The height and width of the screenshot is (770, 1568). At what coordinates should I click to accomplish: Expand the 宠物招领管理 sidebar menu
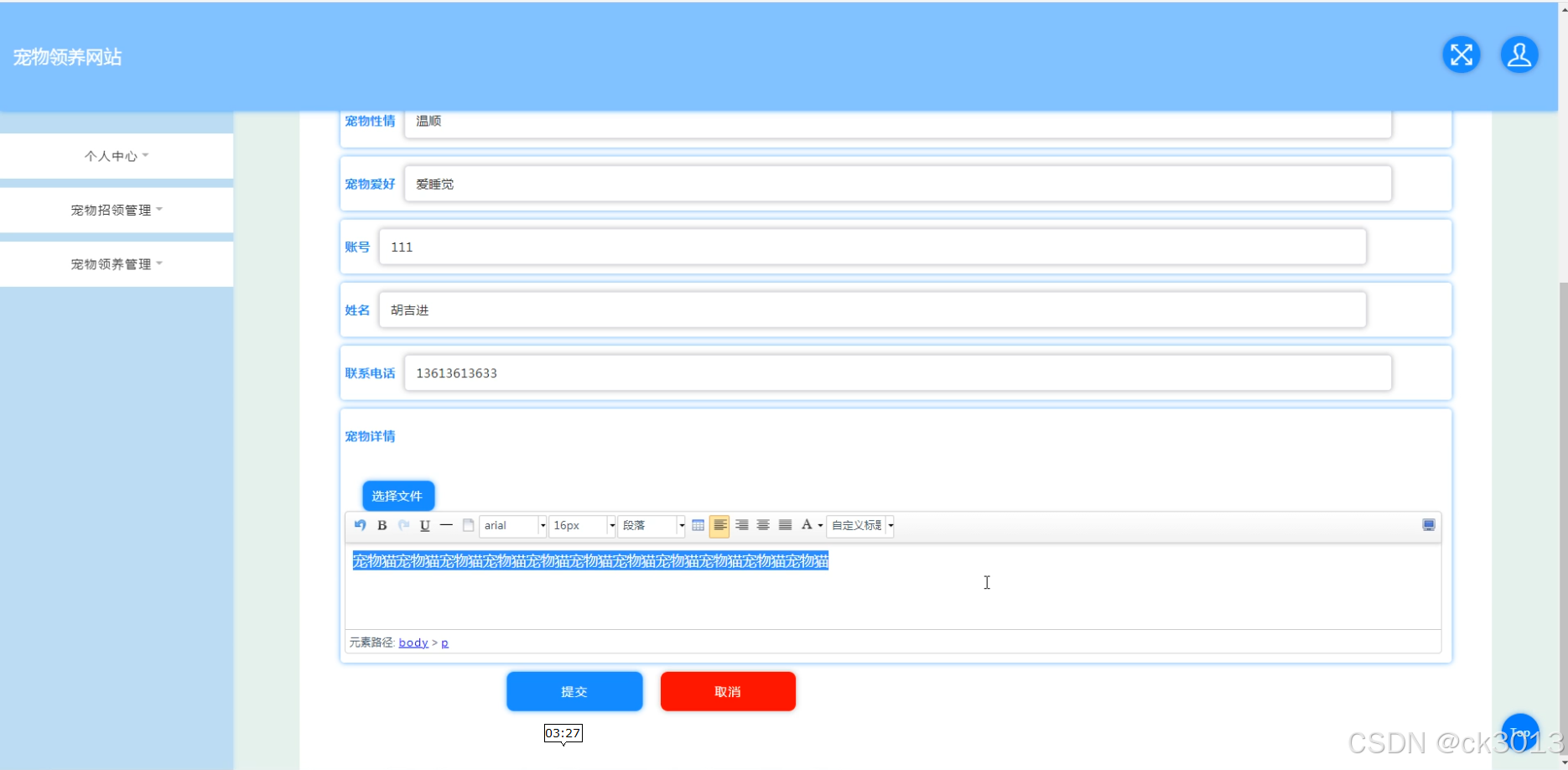[x=117, y=210]
